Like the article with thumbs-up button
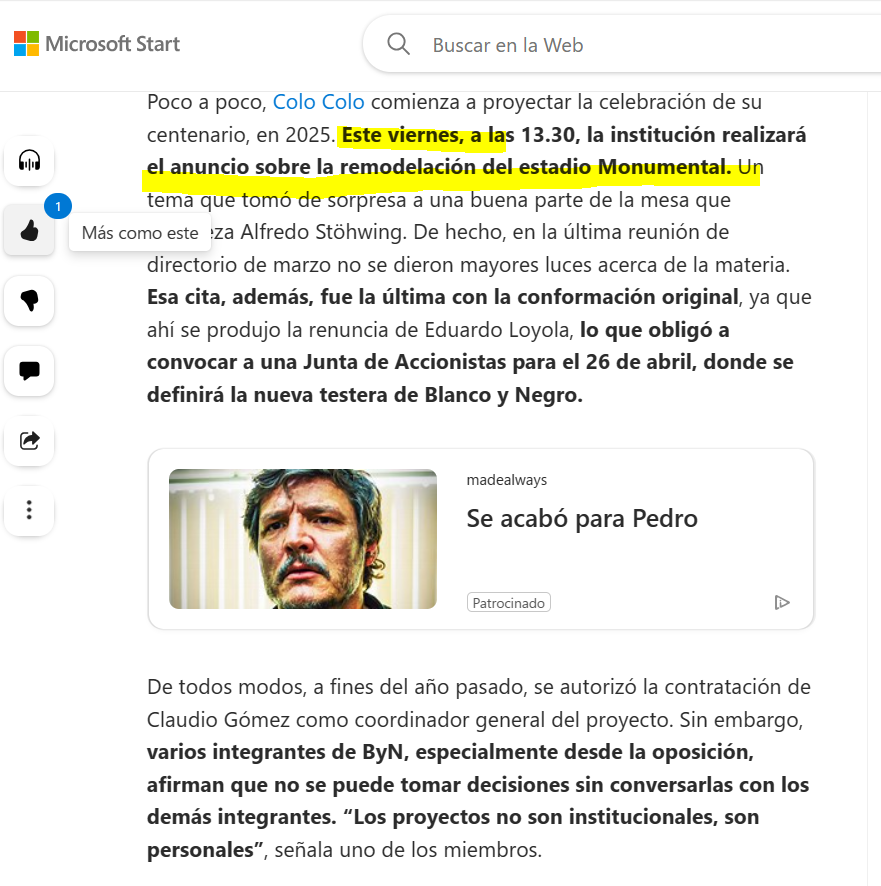The image size is (881, 886). point(29,231)
